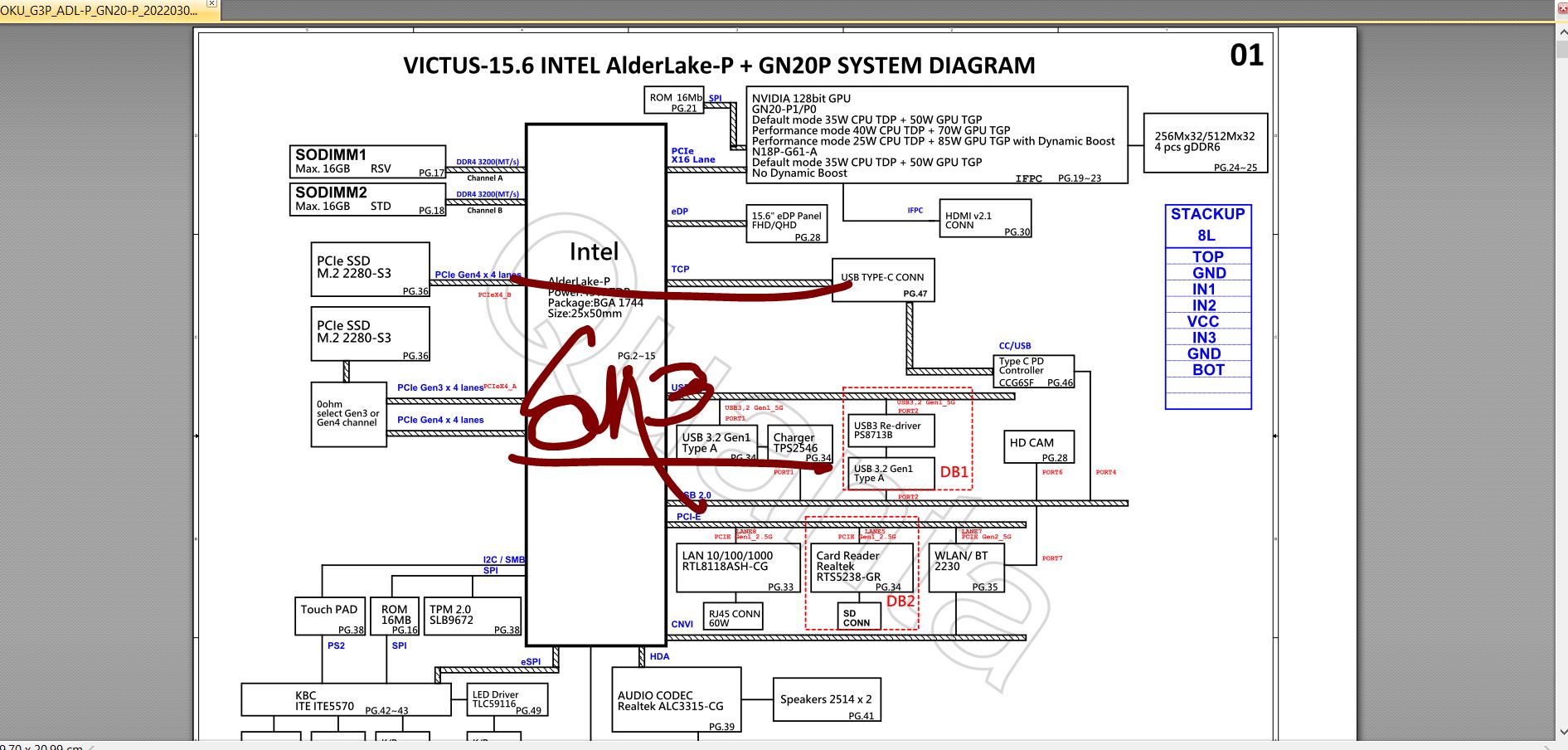This screenshot has width=1568, height=750.
Task: Click the system diagram title text
Action: [719, 66]
